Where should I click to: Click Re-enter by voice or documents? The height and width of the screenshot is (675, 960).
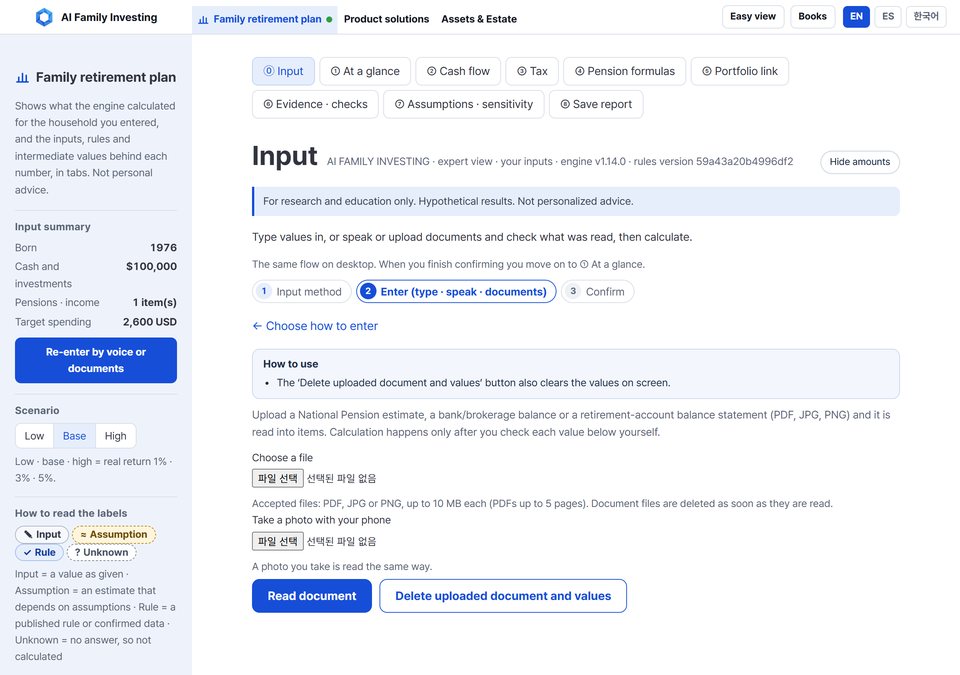tap(96, 360)
